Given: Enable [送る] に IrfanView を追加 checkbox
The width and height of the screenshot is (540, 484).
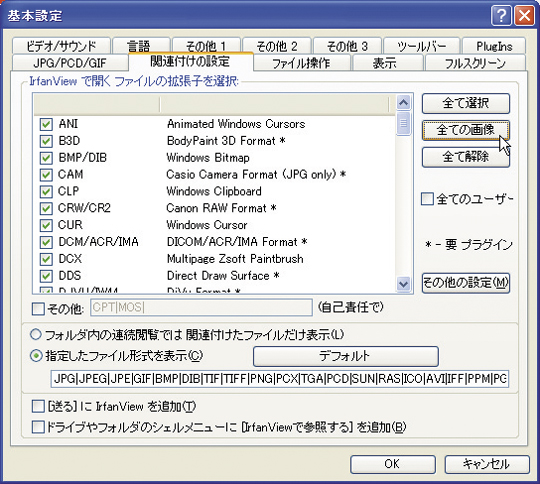Looking at the screenshot, I should [x=38, y=406].
